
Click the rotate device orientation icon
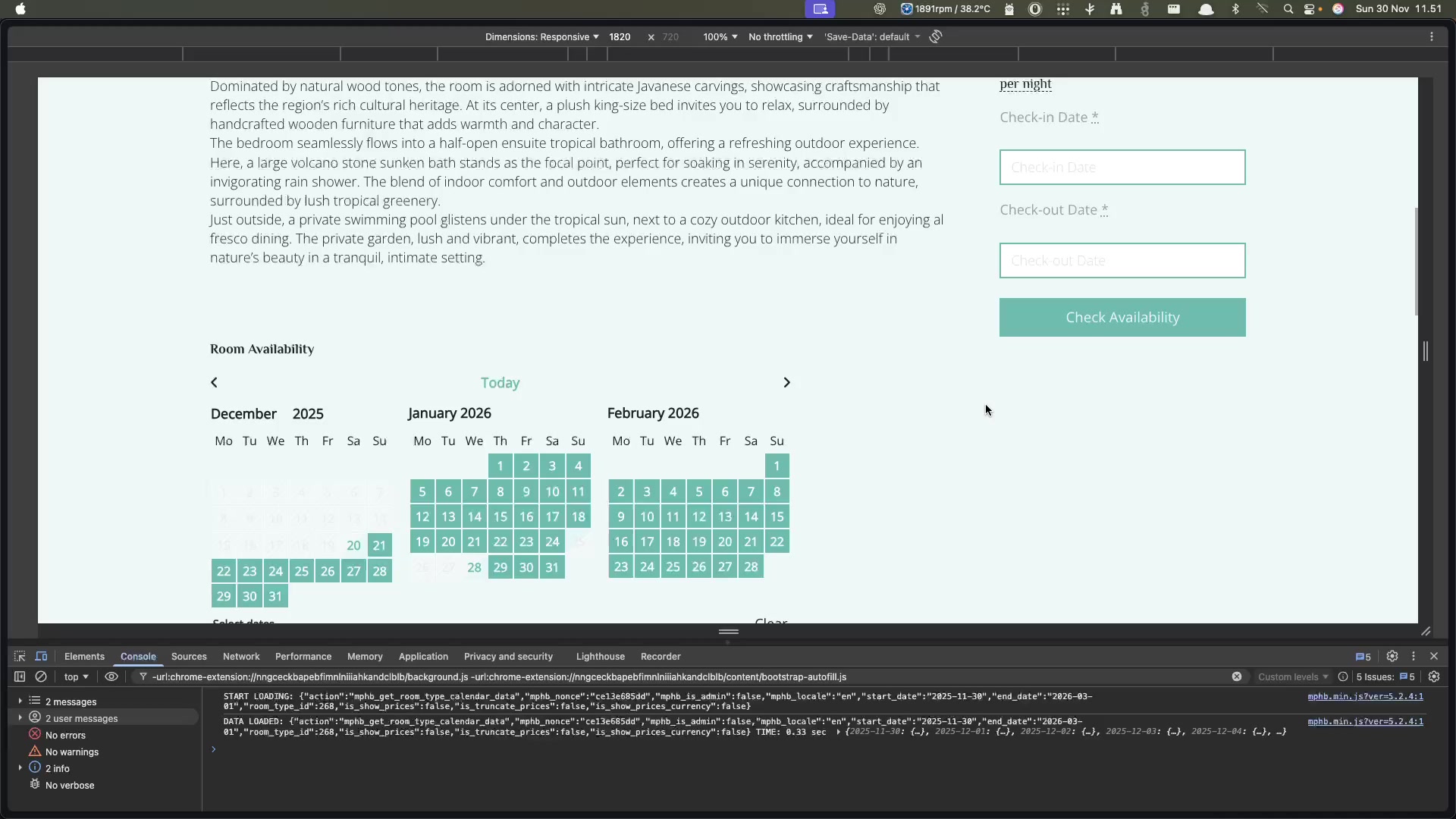pos(936,36)
